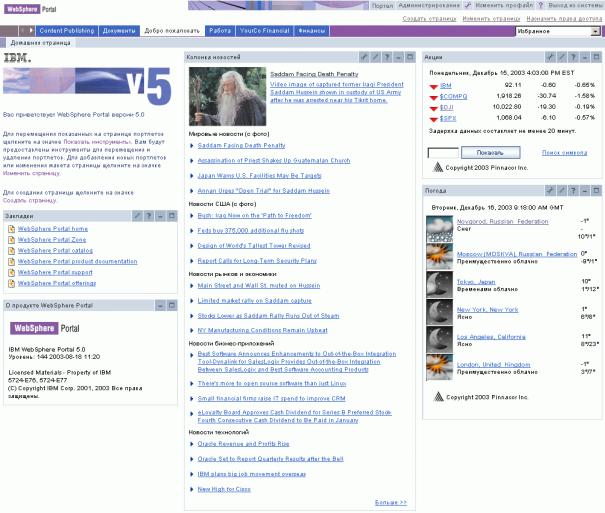Open the YourCo Financial tab
The width and height of the screenshot is (605, 513).
264,30
